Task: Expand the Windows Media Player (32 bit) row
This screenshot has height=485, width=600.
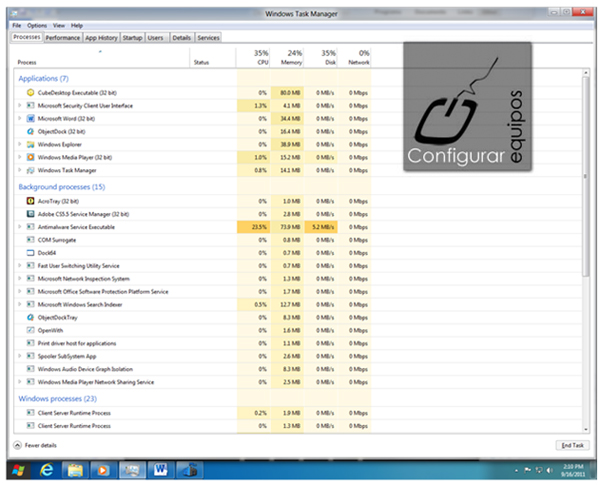Action: pos(20,157)
